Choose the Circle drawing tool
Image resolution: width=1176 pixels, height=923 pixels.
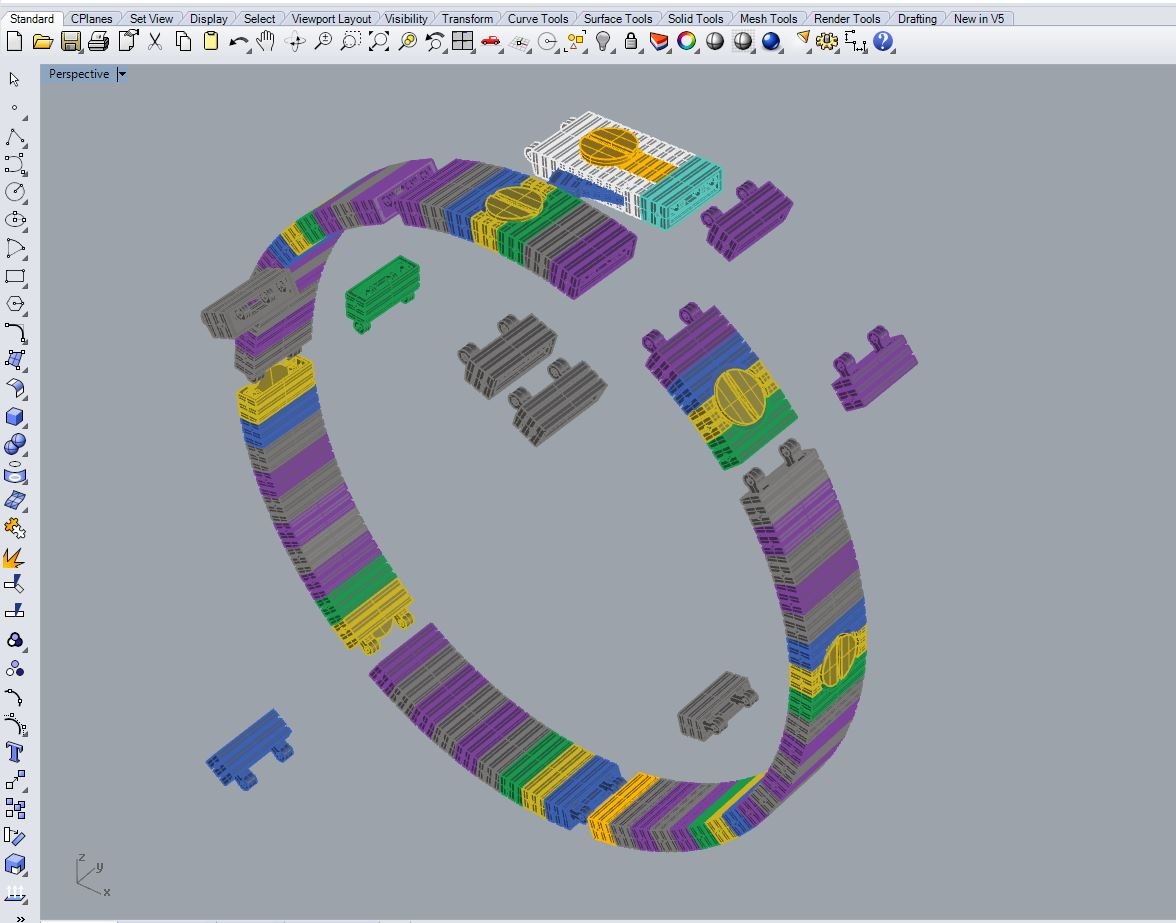pos(15,191)
